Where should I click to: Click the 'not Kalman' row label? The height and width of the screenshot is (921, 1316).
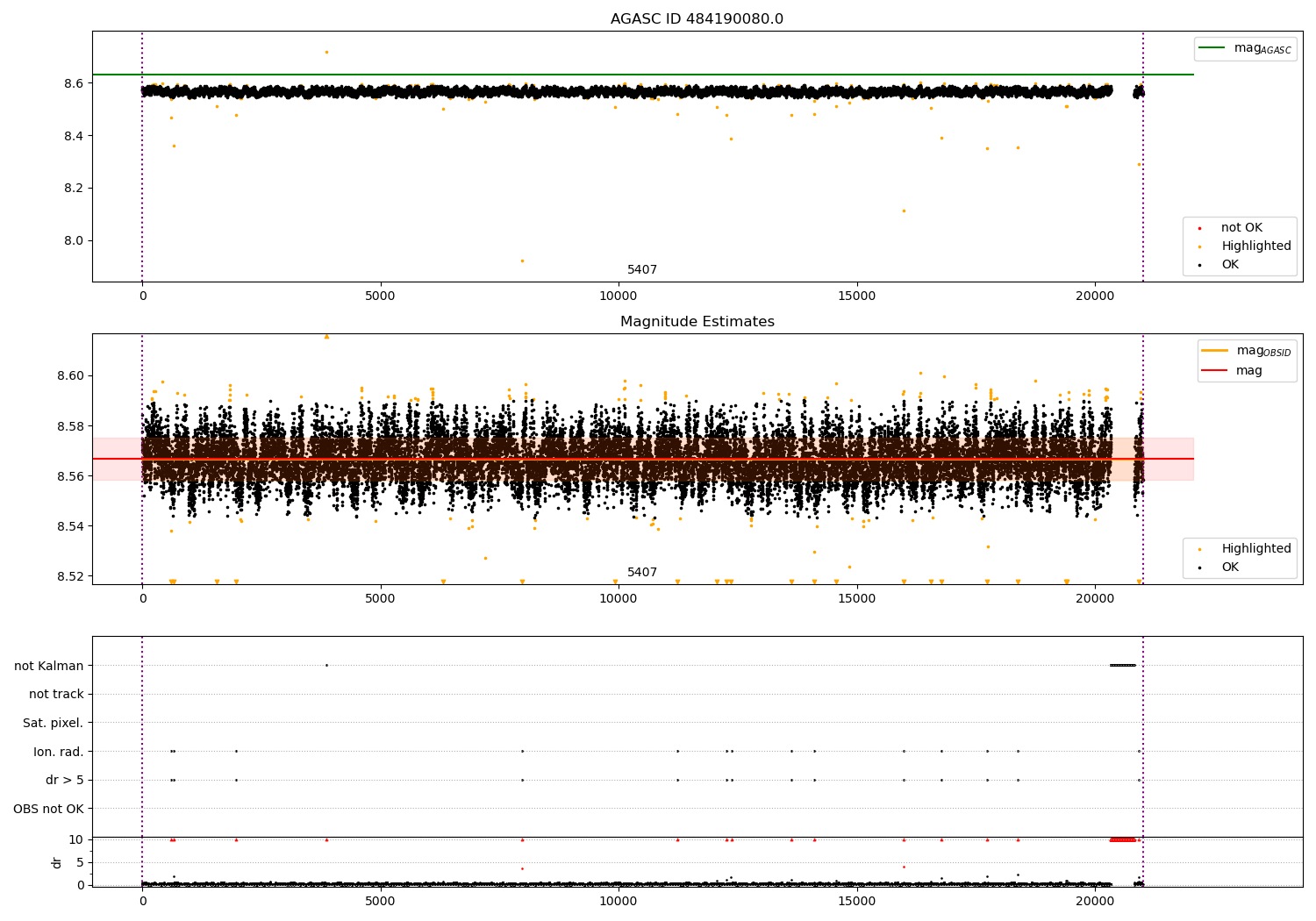coord(49,666)
